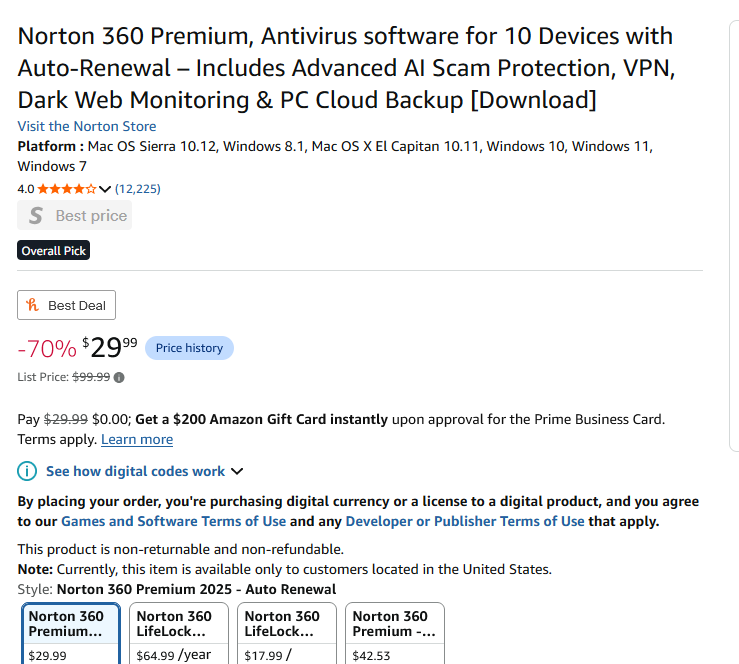Select Norton 360 Premium $42.53 style option
Screen dimensions: 739x664
pos(395,633)
